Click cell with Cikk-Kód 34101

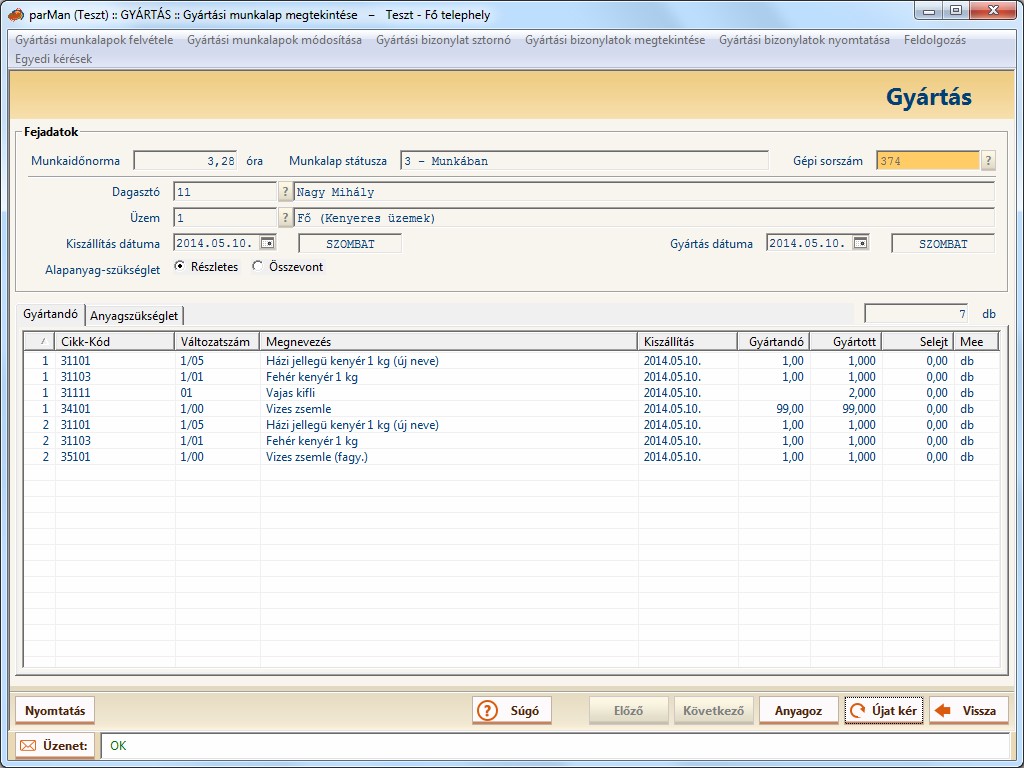pyautogui.click(x=114, y=409)
